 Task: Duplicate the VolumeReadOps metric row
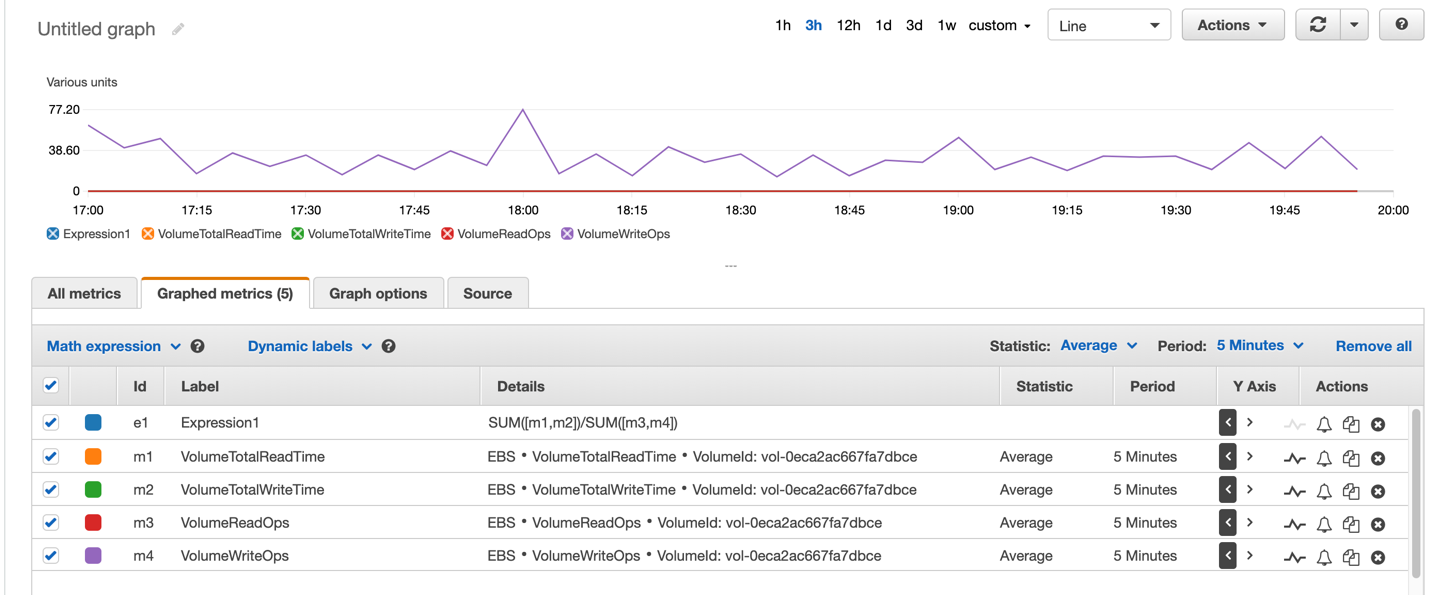(1351, 524)
